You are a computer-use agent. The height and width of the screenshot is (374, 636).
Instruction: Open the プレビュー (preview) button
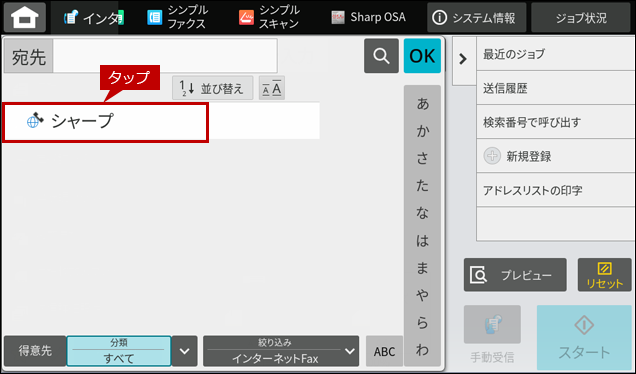pos(515,275)
